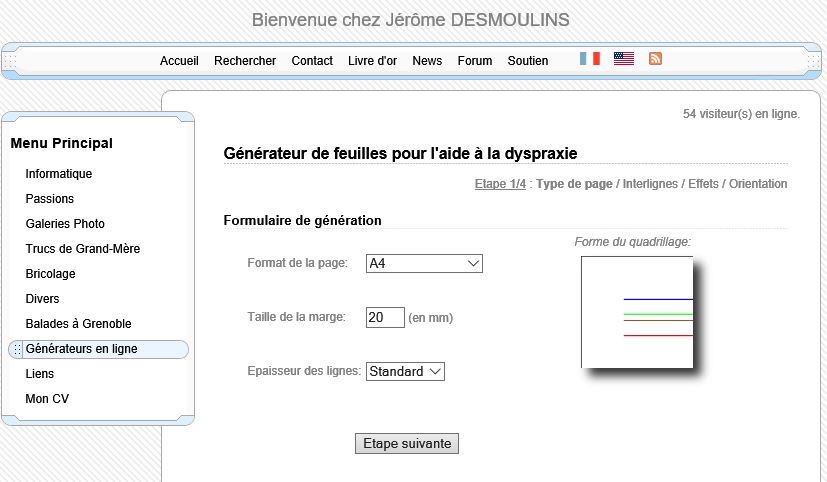Open the Format de la page dropdown
Screen dimensions: 827x482
tap(424, 264)
